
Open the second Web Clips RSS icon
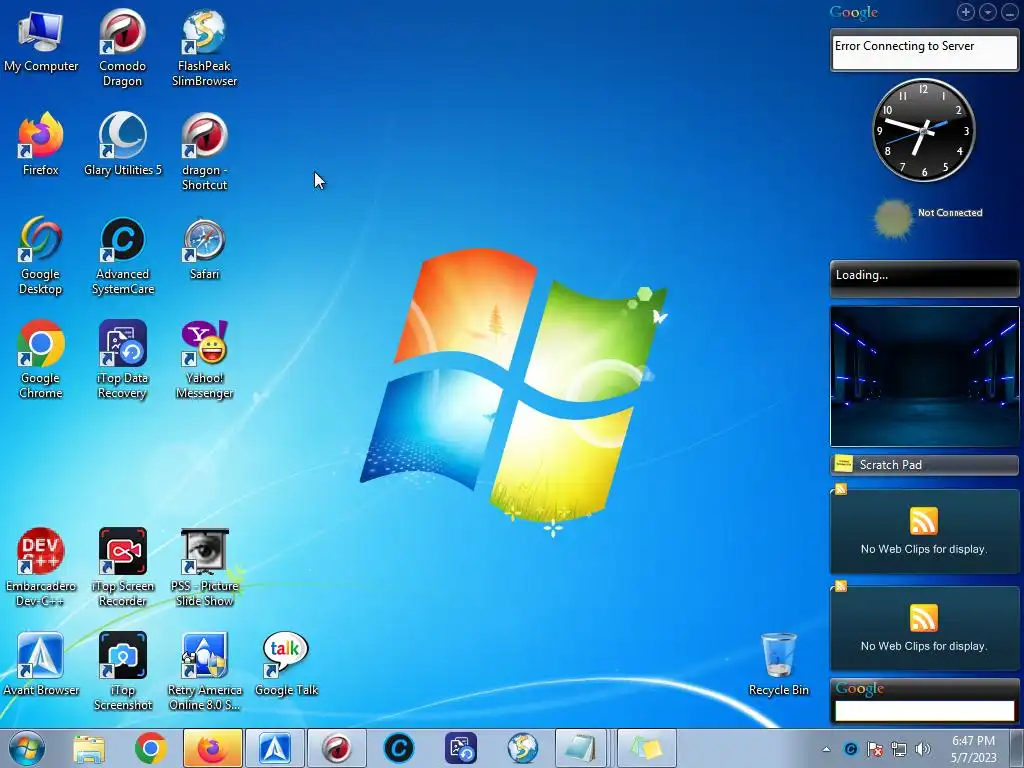click(x=923, y=618)
